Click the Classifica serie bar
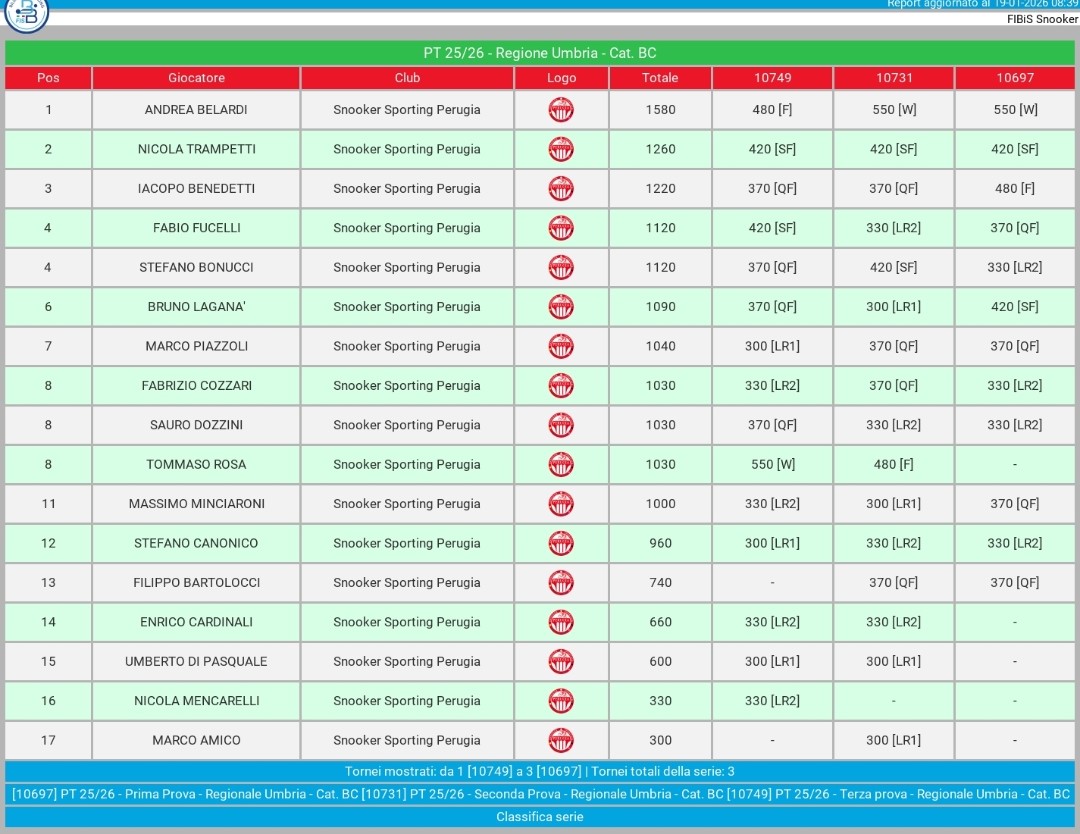The width and height of the screenshot is (1080, 834). coord(540,817)
